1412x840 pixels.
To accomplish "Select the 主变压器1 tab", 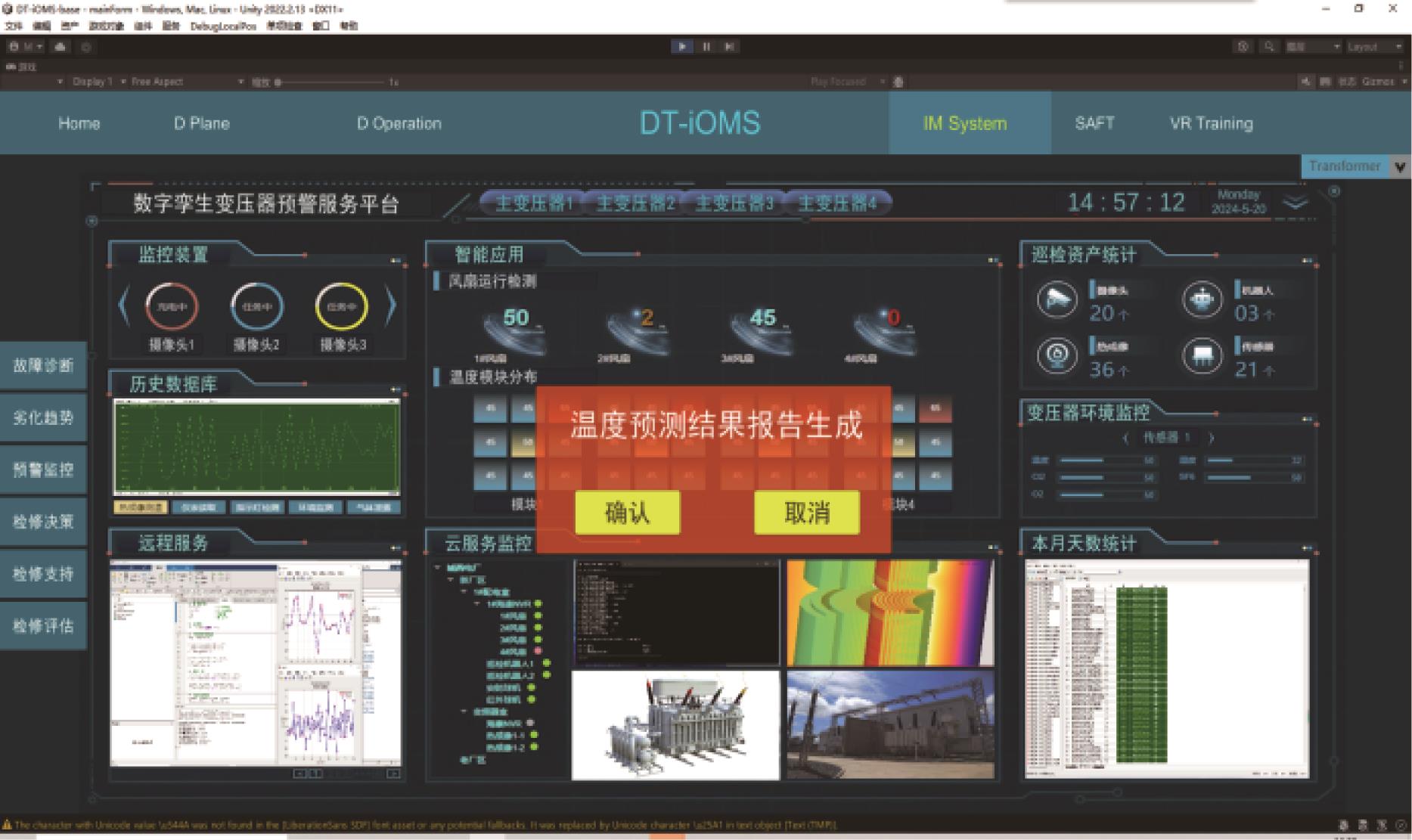I will (532, 203).
